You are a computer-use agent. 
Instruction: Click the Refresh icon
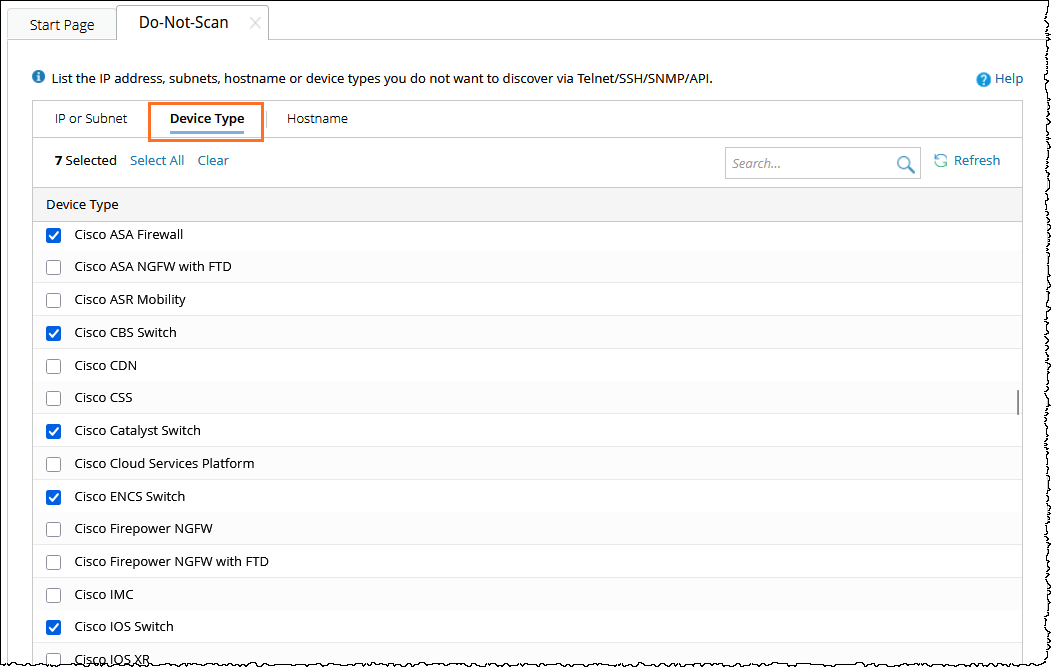[x=940, y=160]
